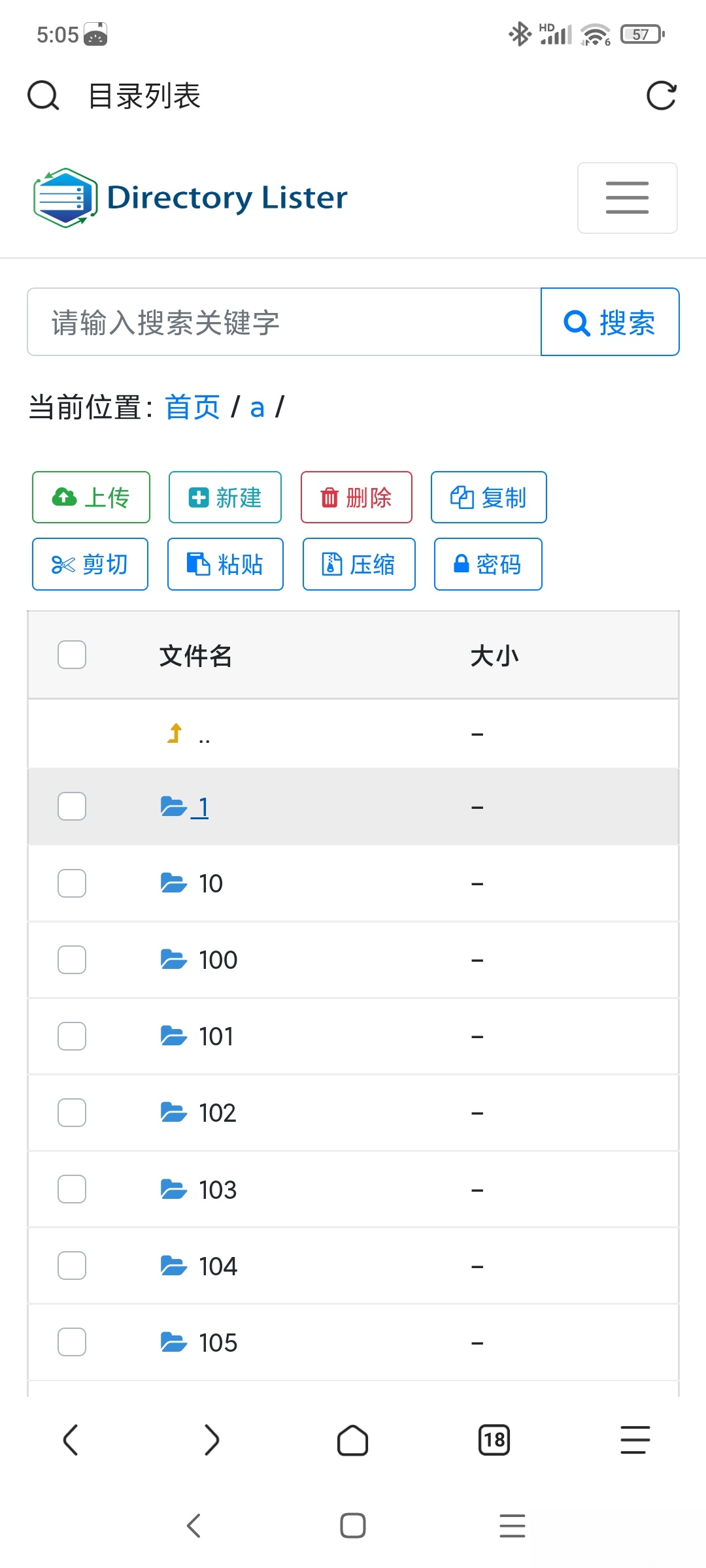This screenshot has height=1568, width=706.
Task: Open folder 100
Action: click(218, 960)
